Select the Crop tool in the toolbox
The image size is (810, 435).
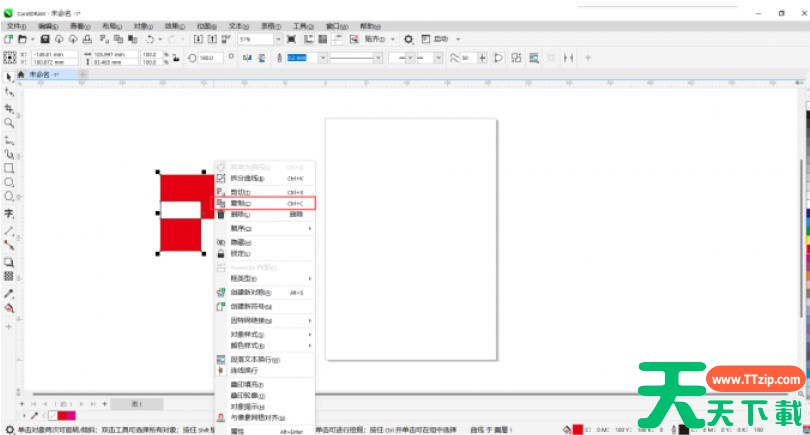[x=8, y=107]
